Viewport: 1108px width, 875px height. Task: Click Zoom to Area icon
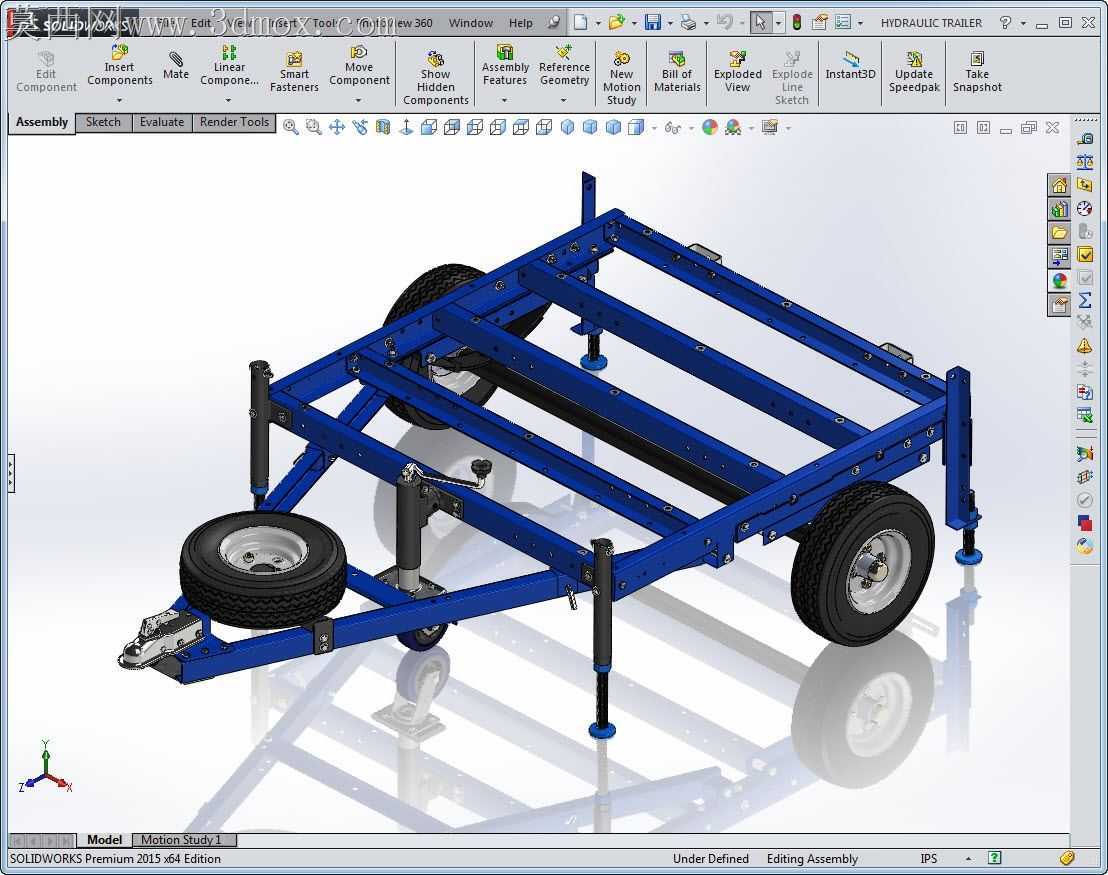pyautogui.click(x=314, y=127)
